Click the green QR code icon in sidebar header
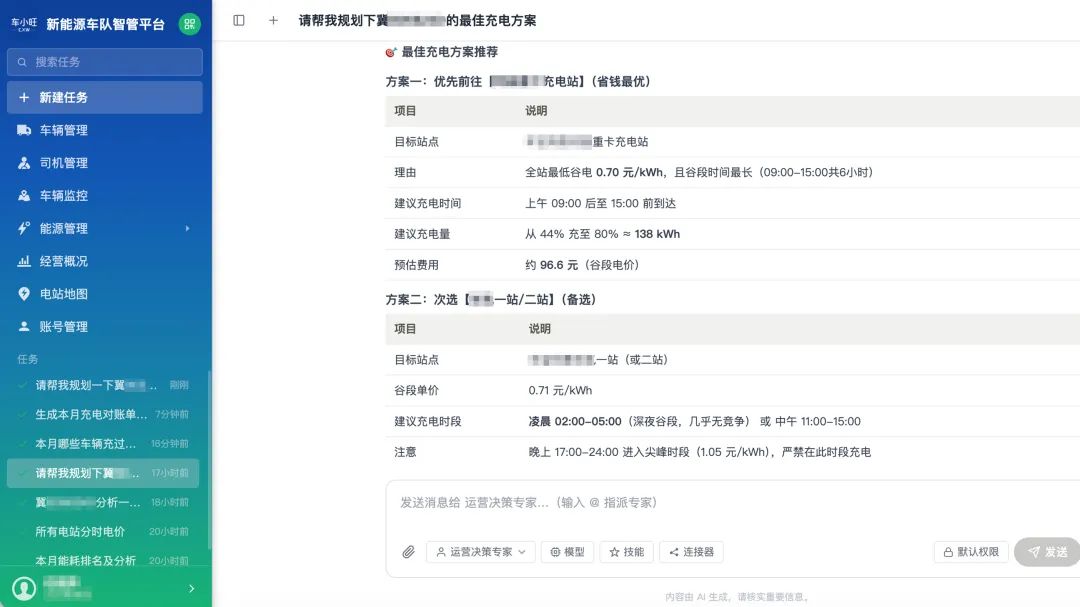Viewport: 1080px width, 607px height. (189, 24)
